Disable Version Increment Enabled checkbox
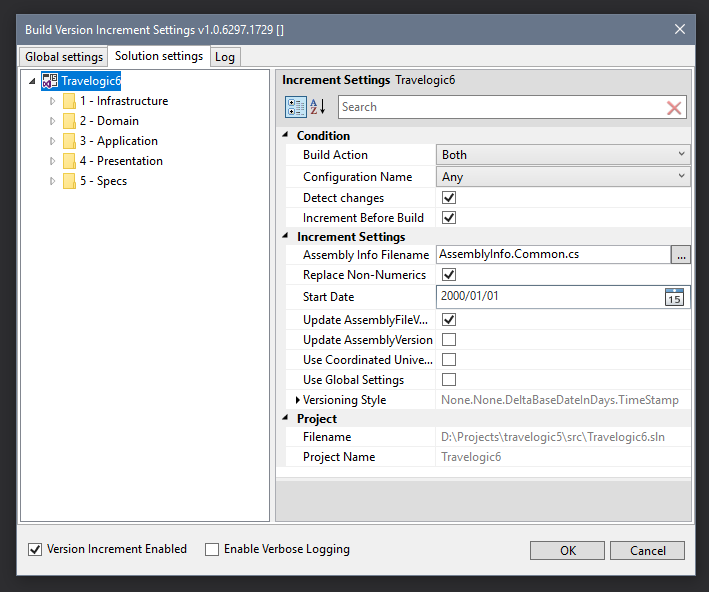This screenshot has width=709, height=592. tap(35, 549)
